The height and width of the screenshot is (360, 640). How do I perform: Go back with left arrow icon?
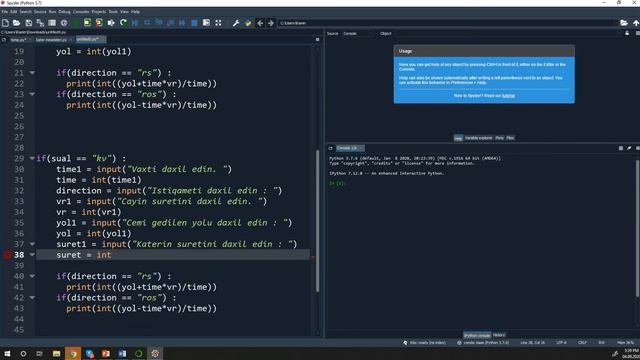[260, 23]
